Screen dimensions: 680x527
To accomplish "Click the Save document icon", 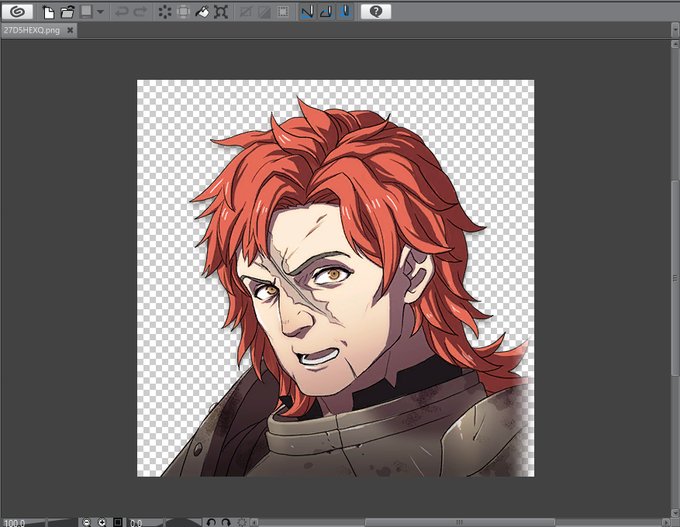I will (x=86, y=12).
